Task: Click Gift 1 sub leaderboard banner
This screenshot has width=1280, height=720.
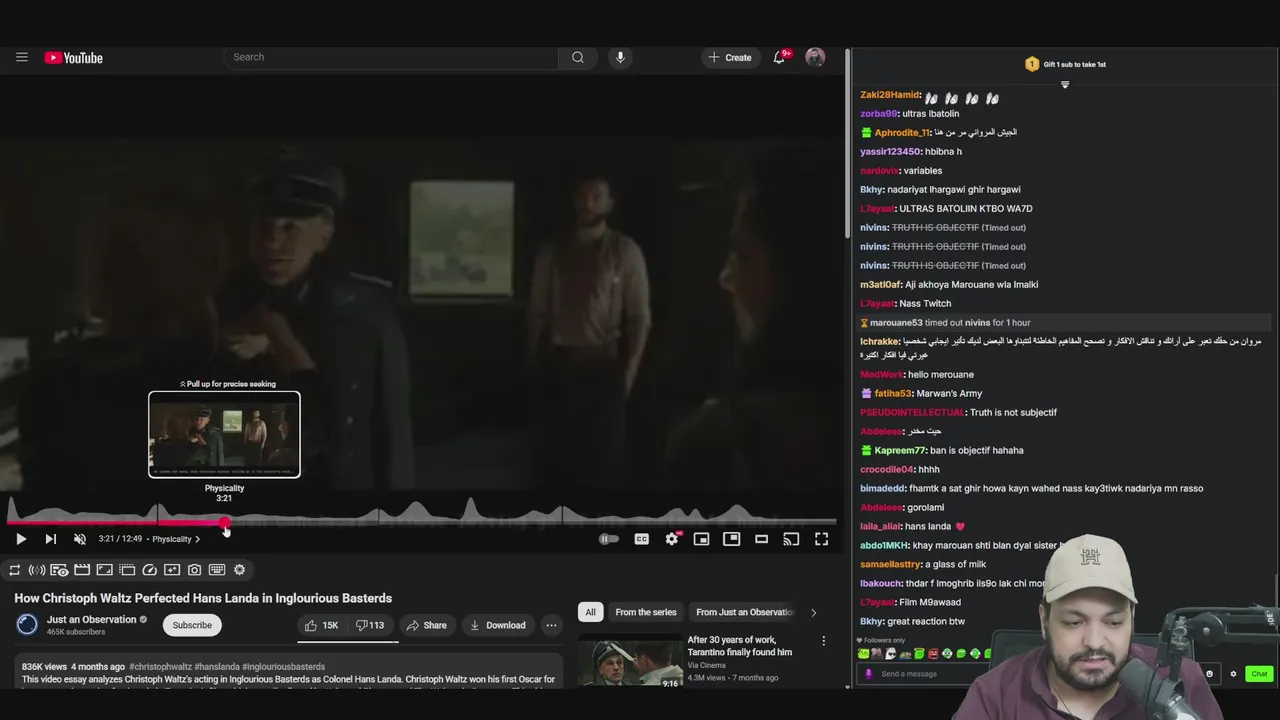Action: 1065,64
